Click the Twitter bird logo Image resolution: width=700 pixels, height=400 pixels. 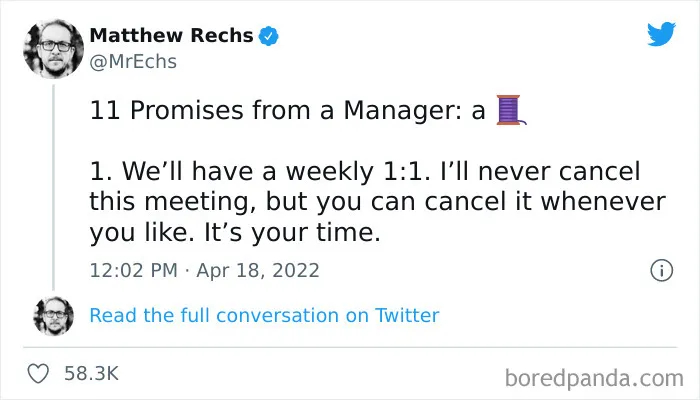[x=661, y=33]
